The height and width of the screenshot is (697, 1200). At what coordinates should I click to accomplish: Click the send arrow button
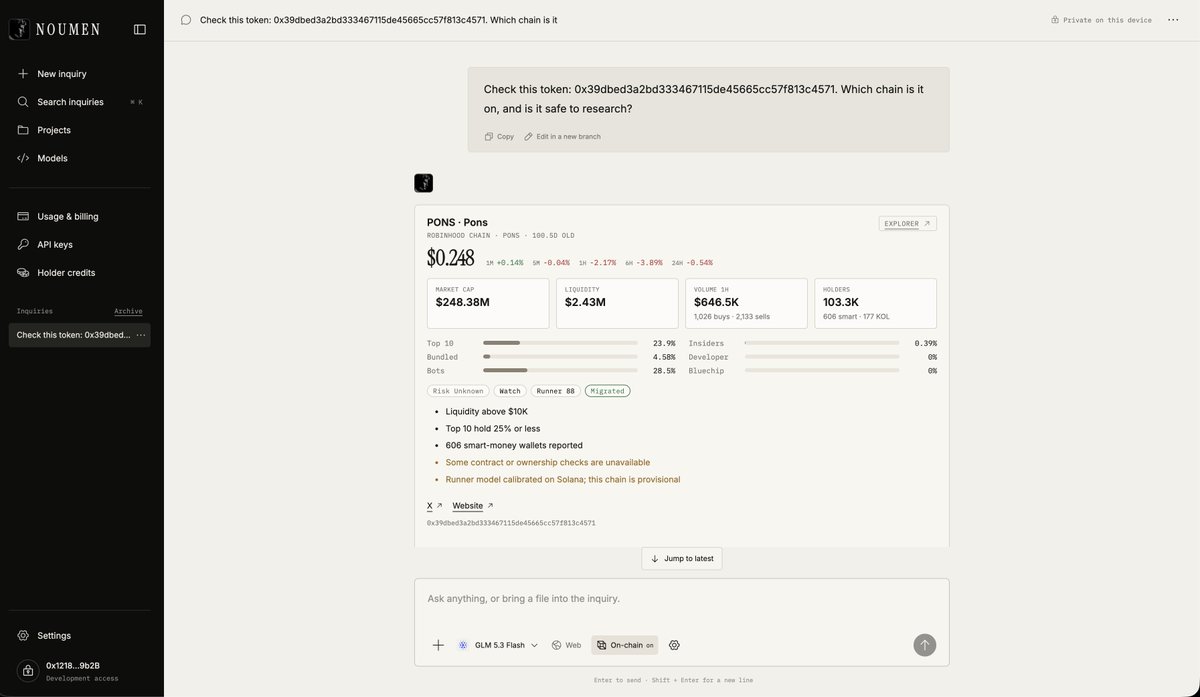coord(925,645)
